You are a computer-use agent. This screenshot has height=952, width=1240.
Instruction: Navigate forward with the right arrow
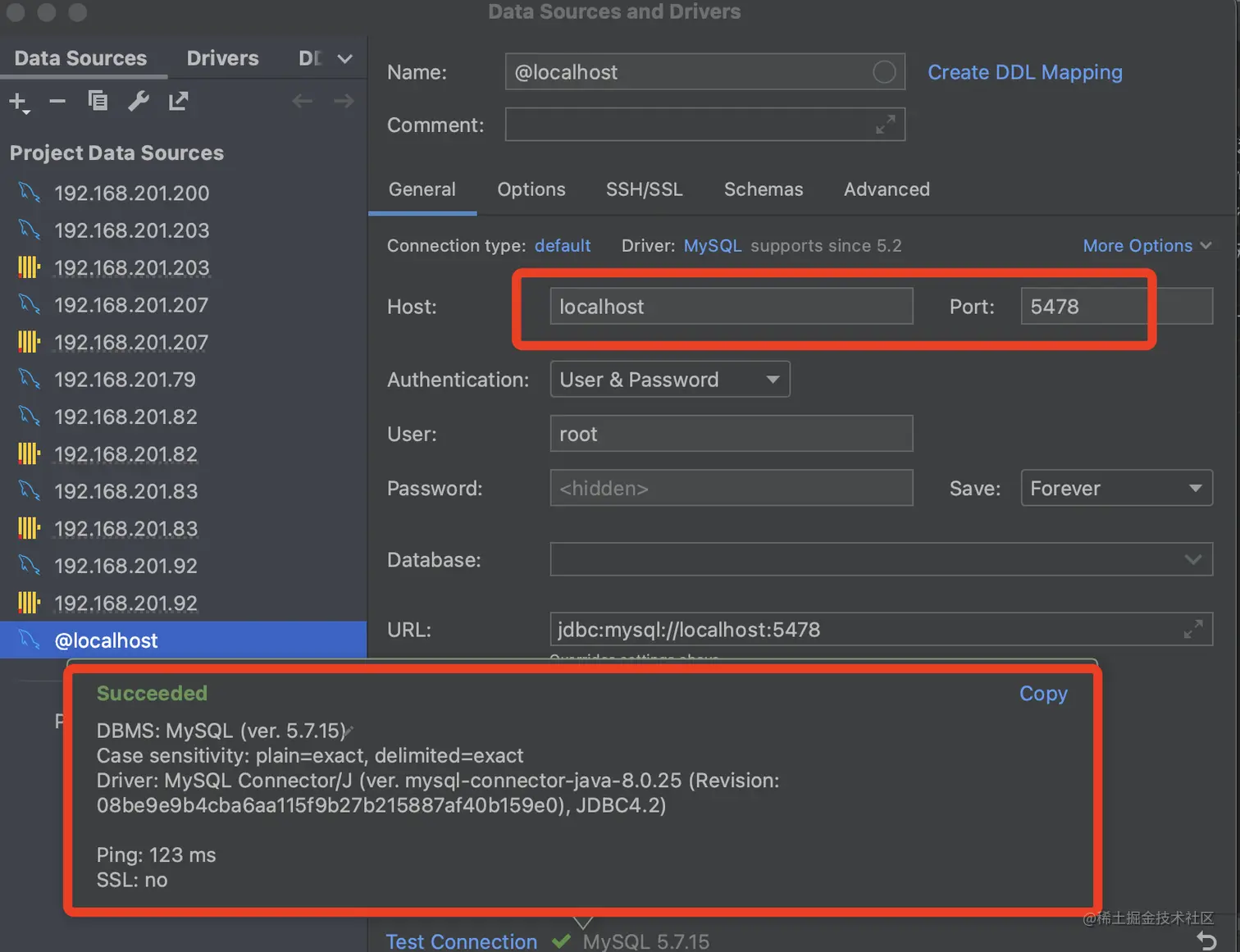344,101
